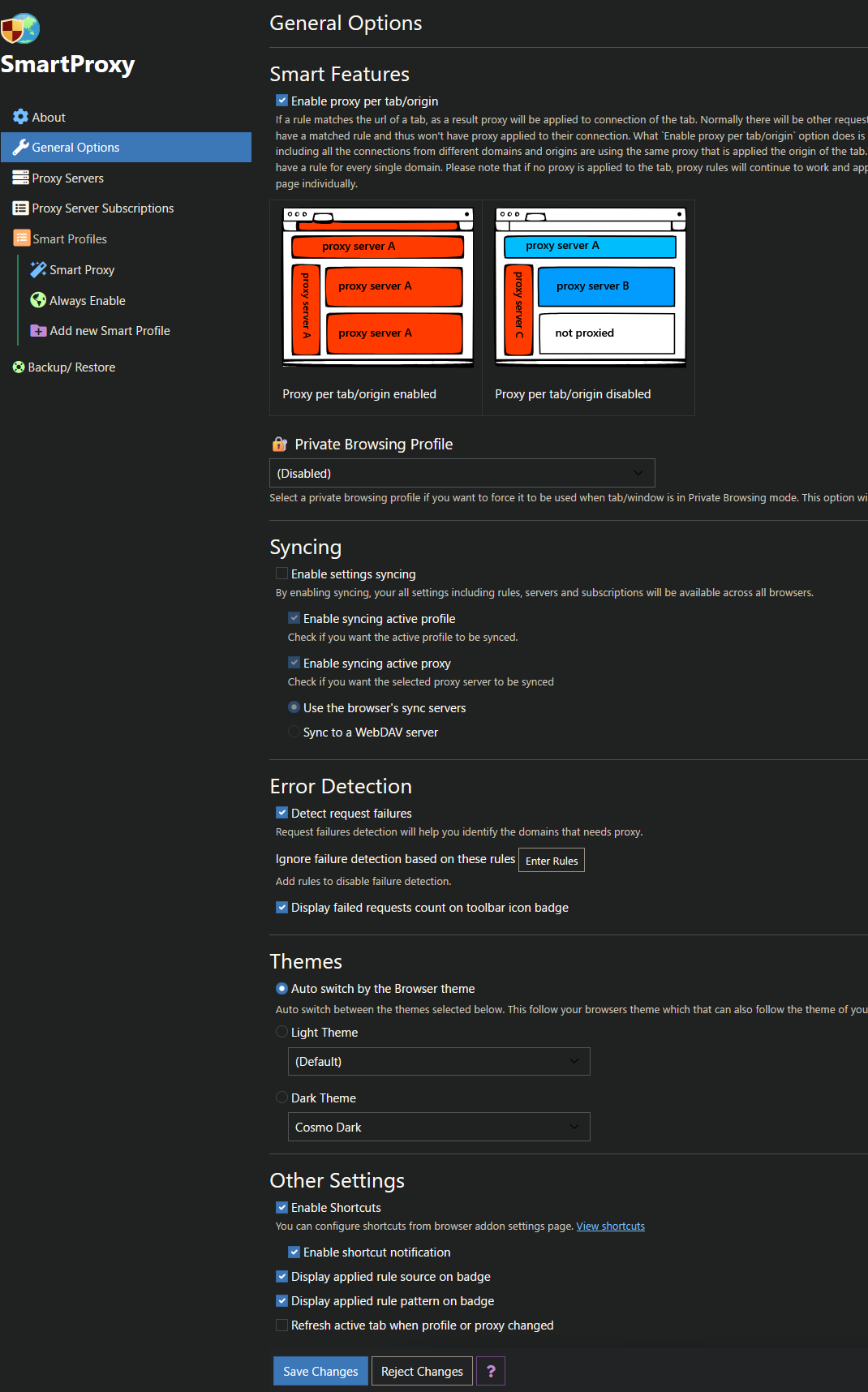
Task: Click the About gear icon
Action: click(x=20, y=117)
